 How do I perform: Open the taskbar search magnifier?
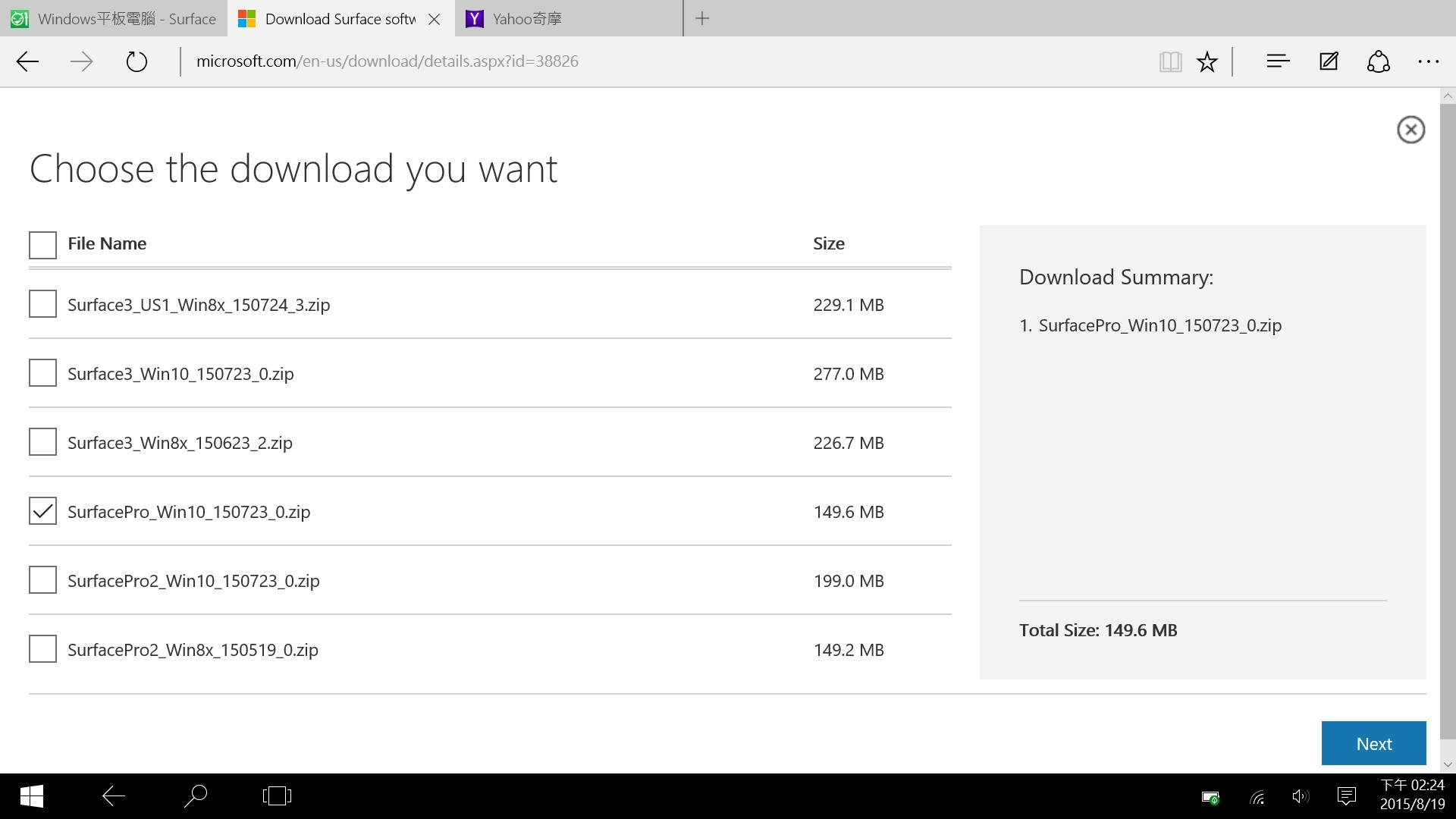point(196,796)
